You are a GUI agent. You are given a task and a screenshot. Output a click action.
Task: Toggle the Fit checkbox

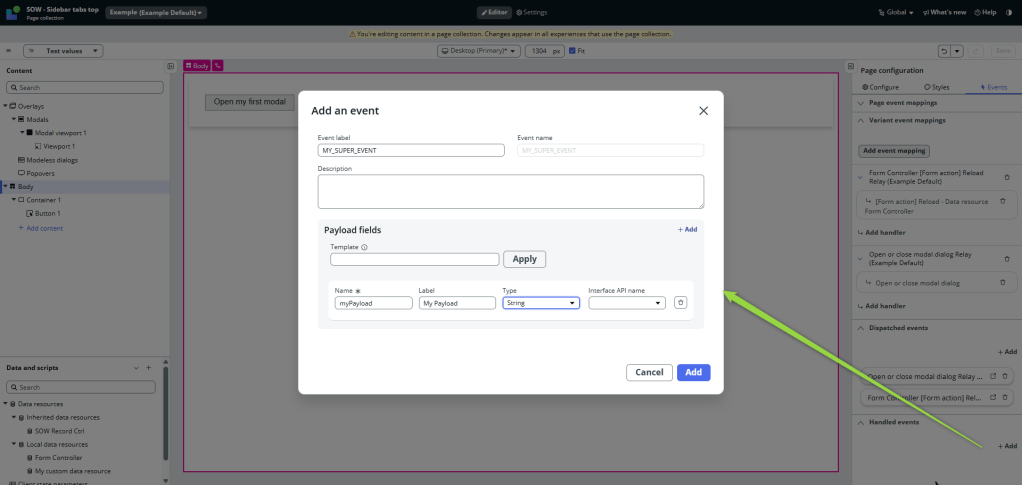pyautogui.click(x=572, y=50)
